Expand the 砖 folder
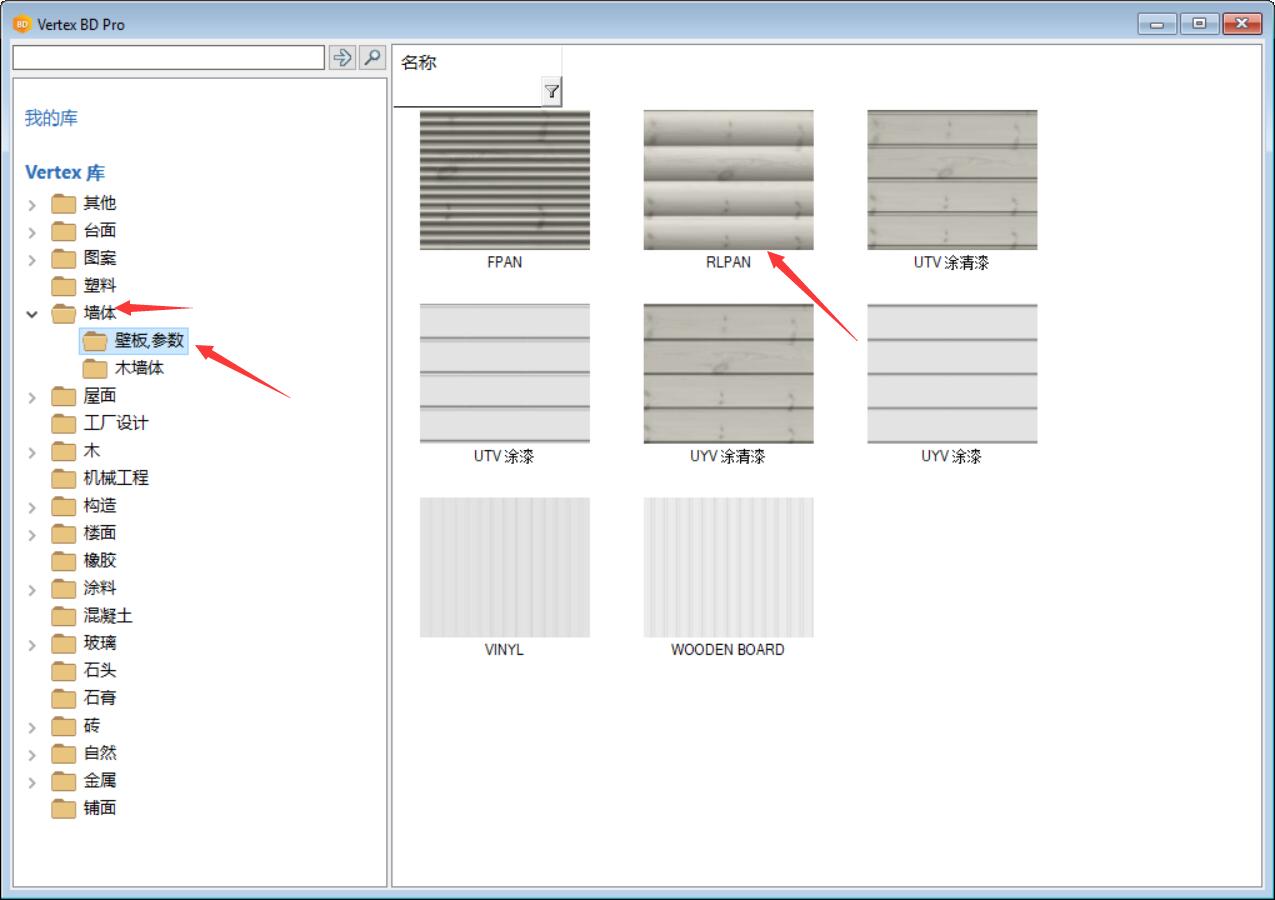Viewport: 1275px width, 900px height. 32,727
